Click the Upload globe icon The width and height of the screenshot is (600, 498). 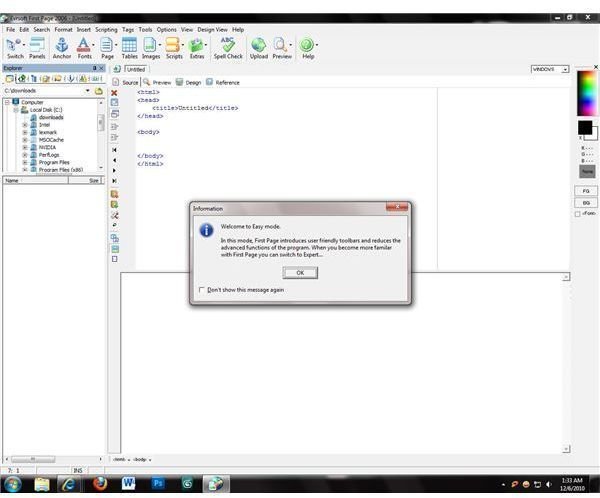[259, 45]
